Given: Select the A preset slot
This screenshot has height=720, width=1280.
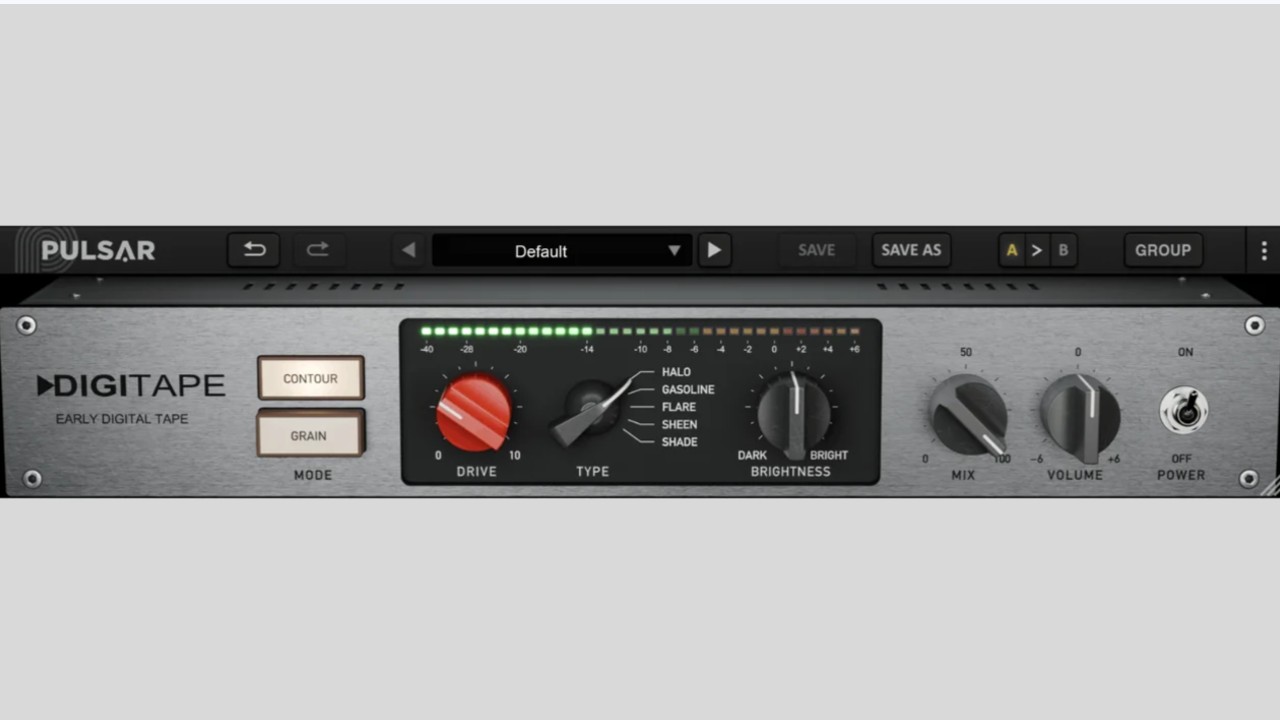Looking at the screenshot, I should [1012, 250].
